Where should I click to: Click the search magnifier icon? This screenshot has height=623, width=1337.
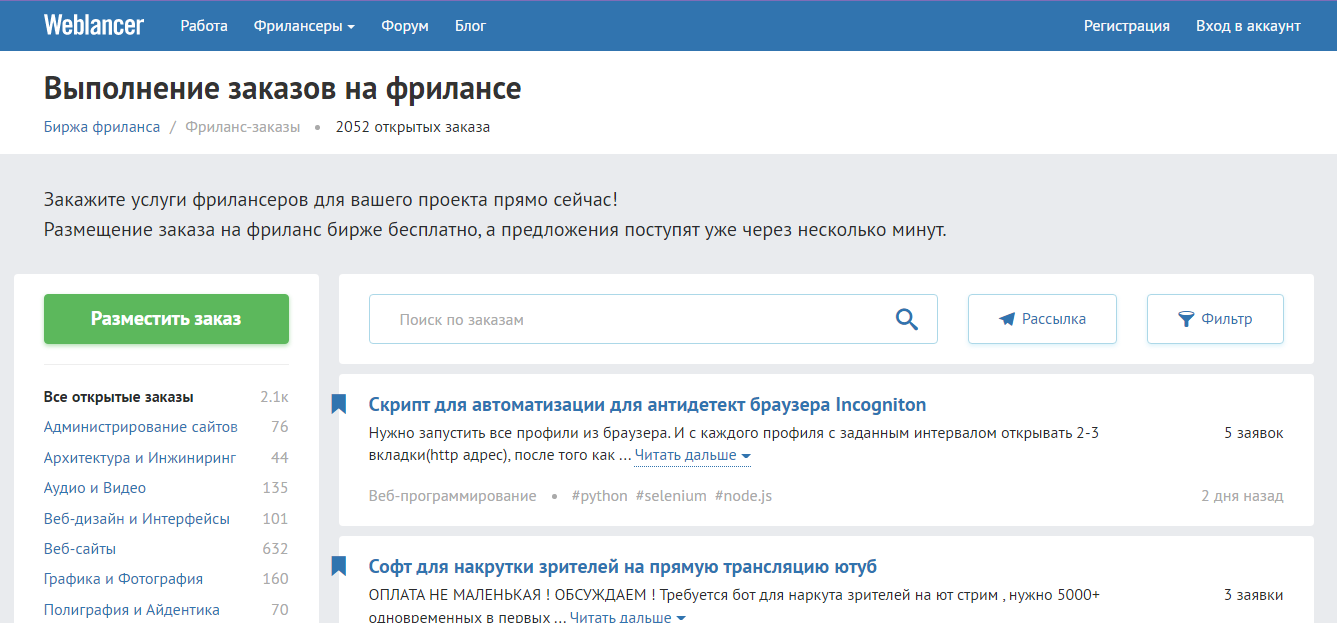(x=906, y=319)
